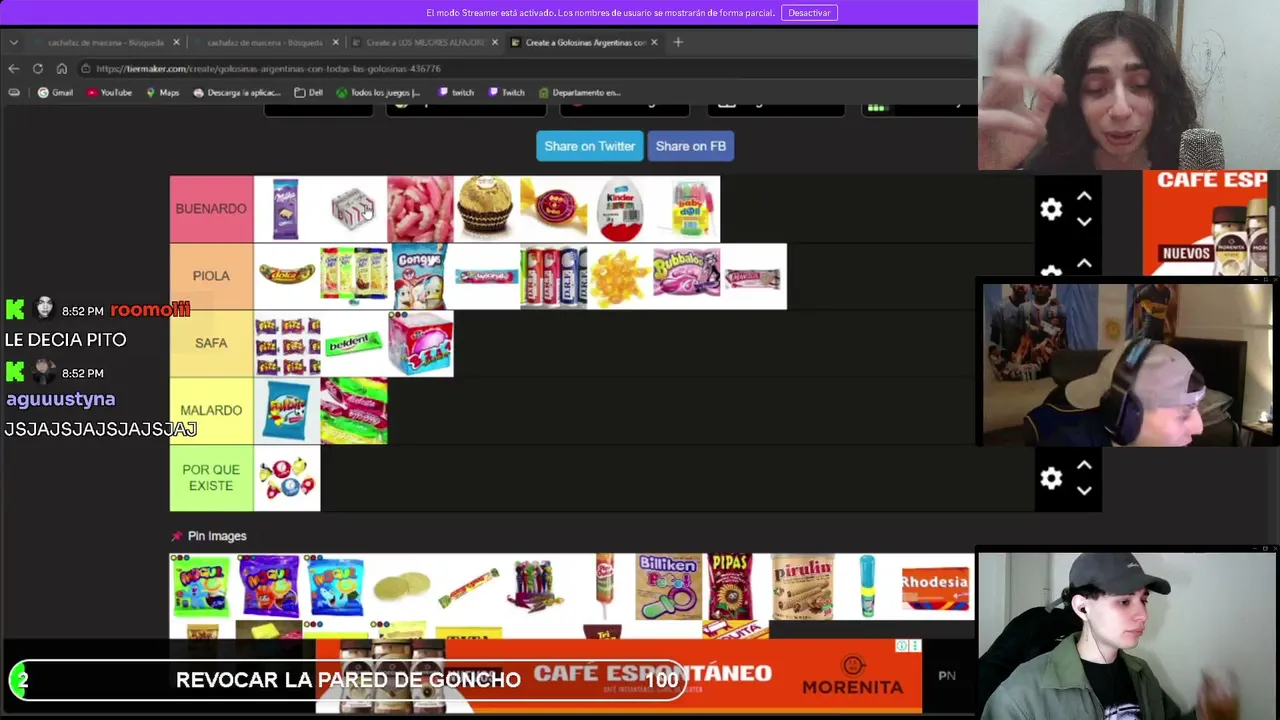Select the yellow candies in PIOLA tier
Screen dimensions: 1280x720
[620, 276]
